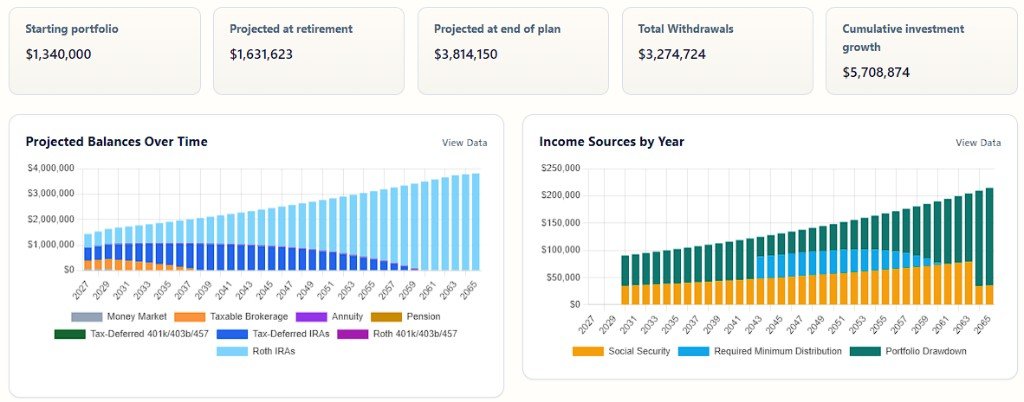This screenshot has width=1024, height=402.
Task: Select the Projected at end of plan card
Action: (x=513, y=51)
